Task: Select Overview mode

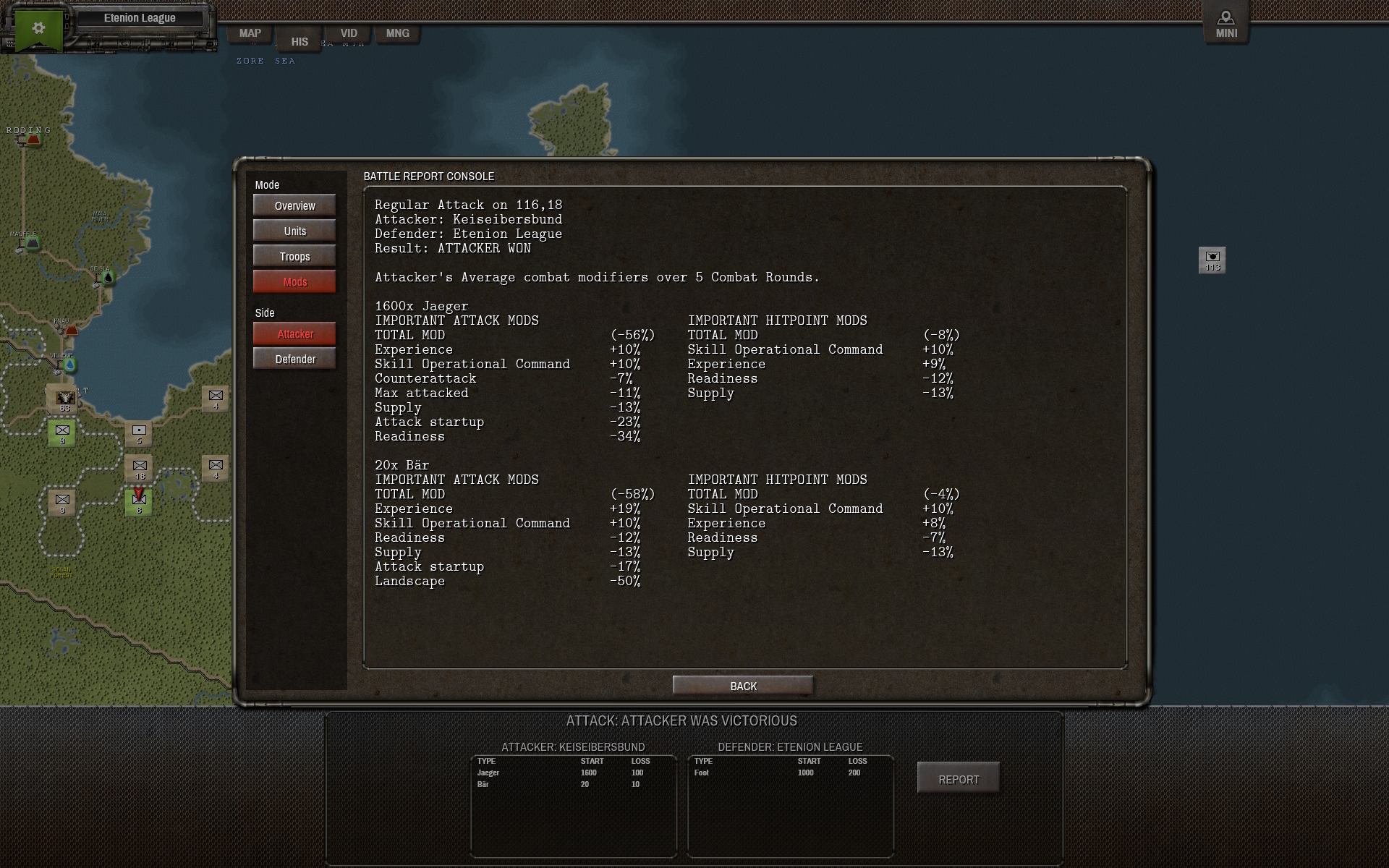Action: click(x=294, y=205)
